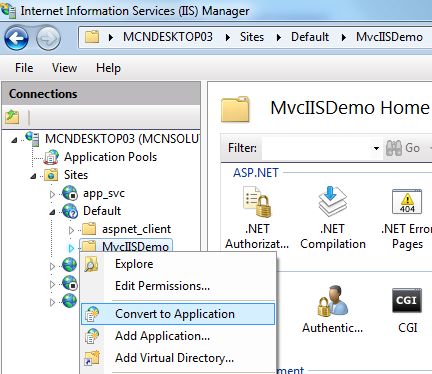
Task: Click the app_svc stopped site globe icon
Action: [70, 193]
